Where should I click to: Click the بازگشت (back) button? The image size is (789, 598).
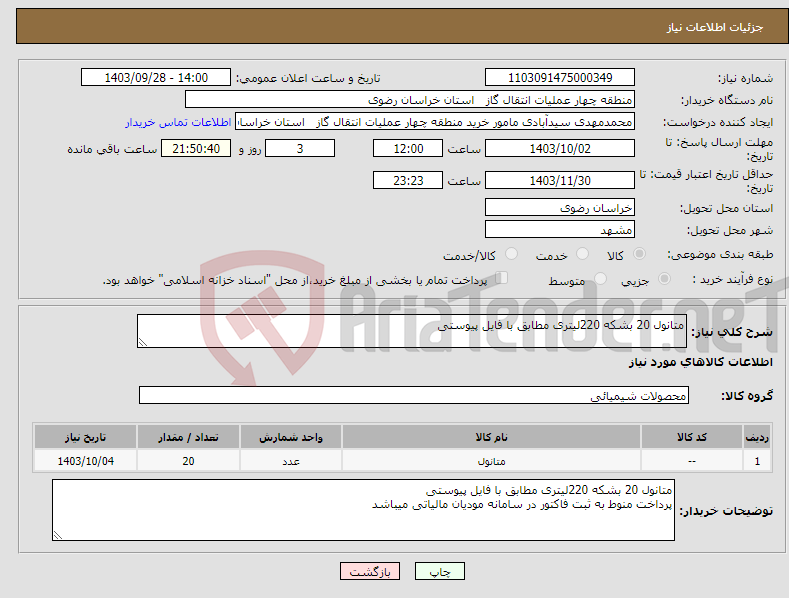[370, 571]
